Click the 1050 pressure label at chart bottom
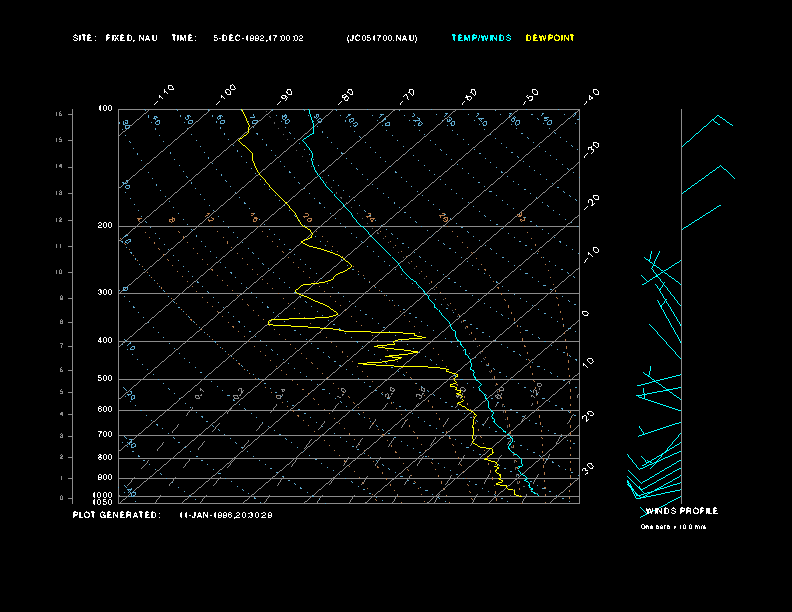 click(103, 502)
